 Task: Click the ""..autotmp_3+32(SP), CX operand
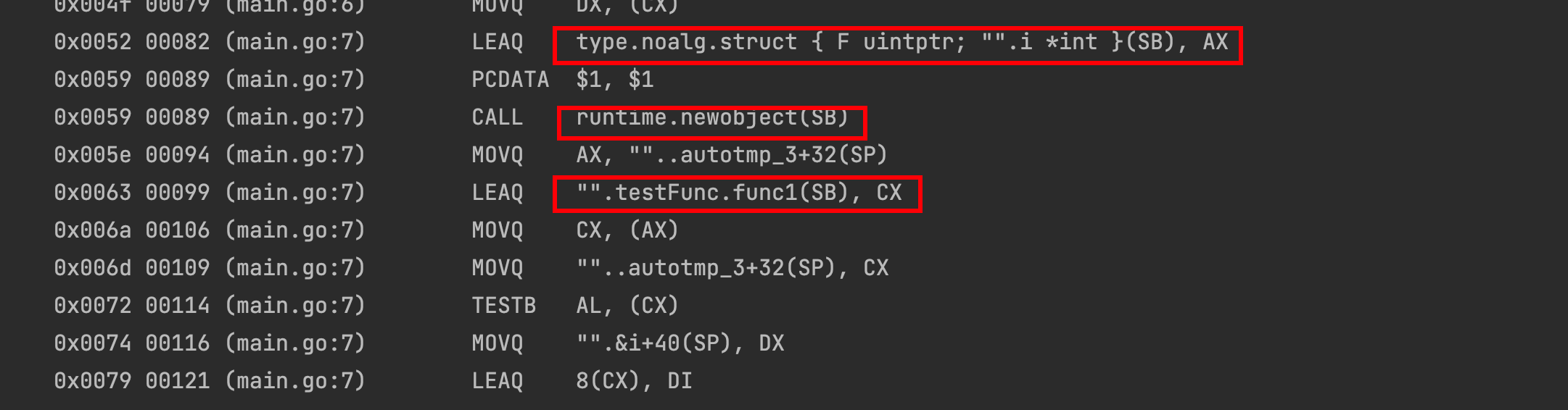click(732, 268)
